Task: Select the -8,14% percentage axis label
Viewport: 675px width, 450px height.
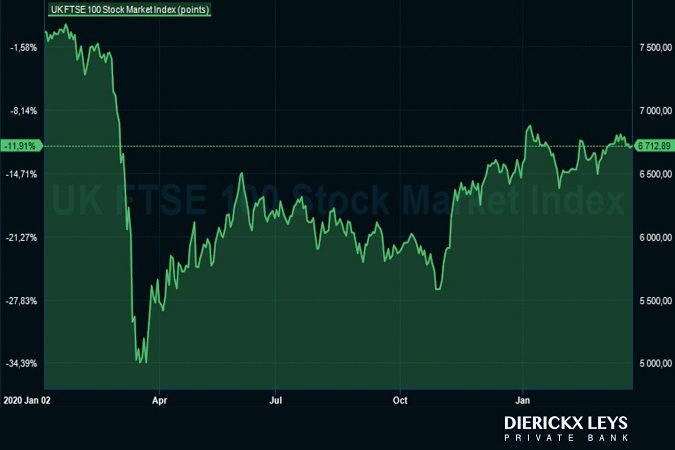Action: tap(22, 111)
